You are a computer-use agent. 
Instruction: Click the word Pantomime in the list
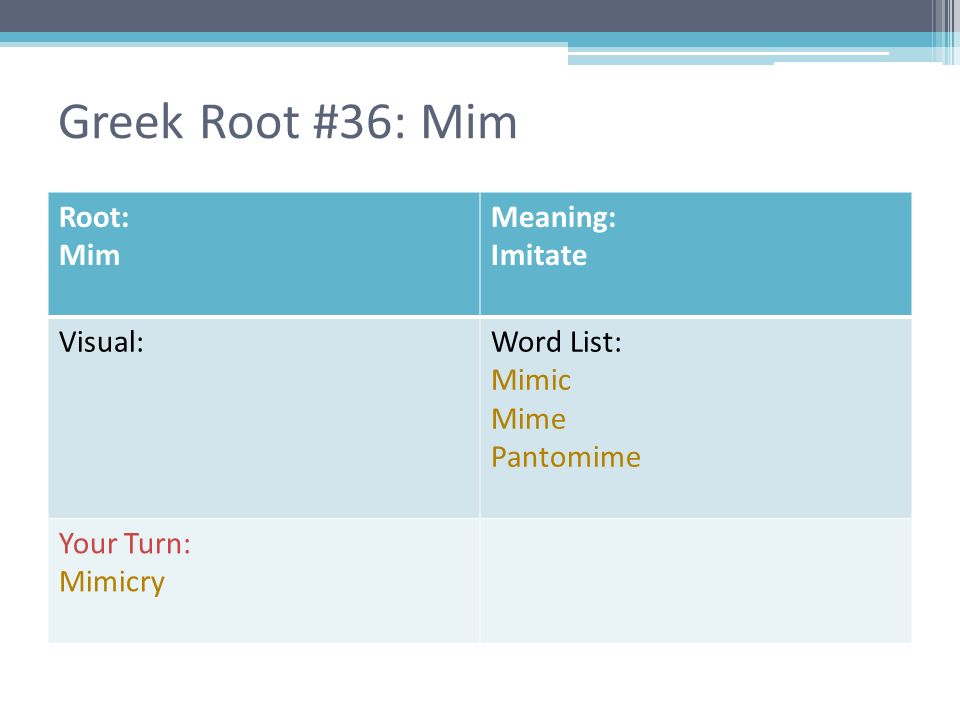[x=566, y=457]
